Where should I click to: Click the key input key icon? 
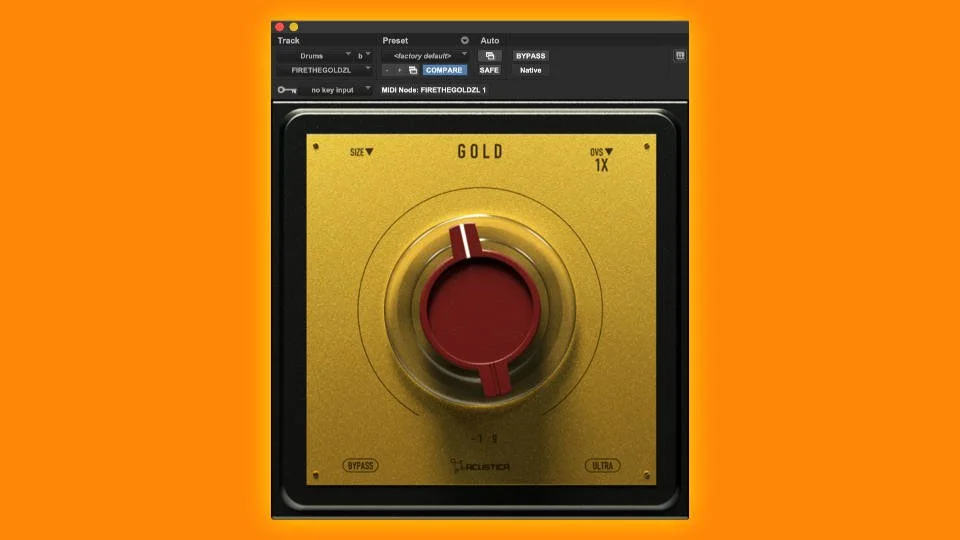287,90
